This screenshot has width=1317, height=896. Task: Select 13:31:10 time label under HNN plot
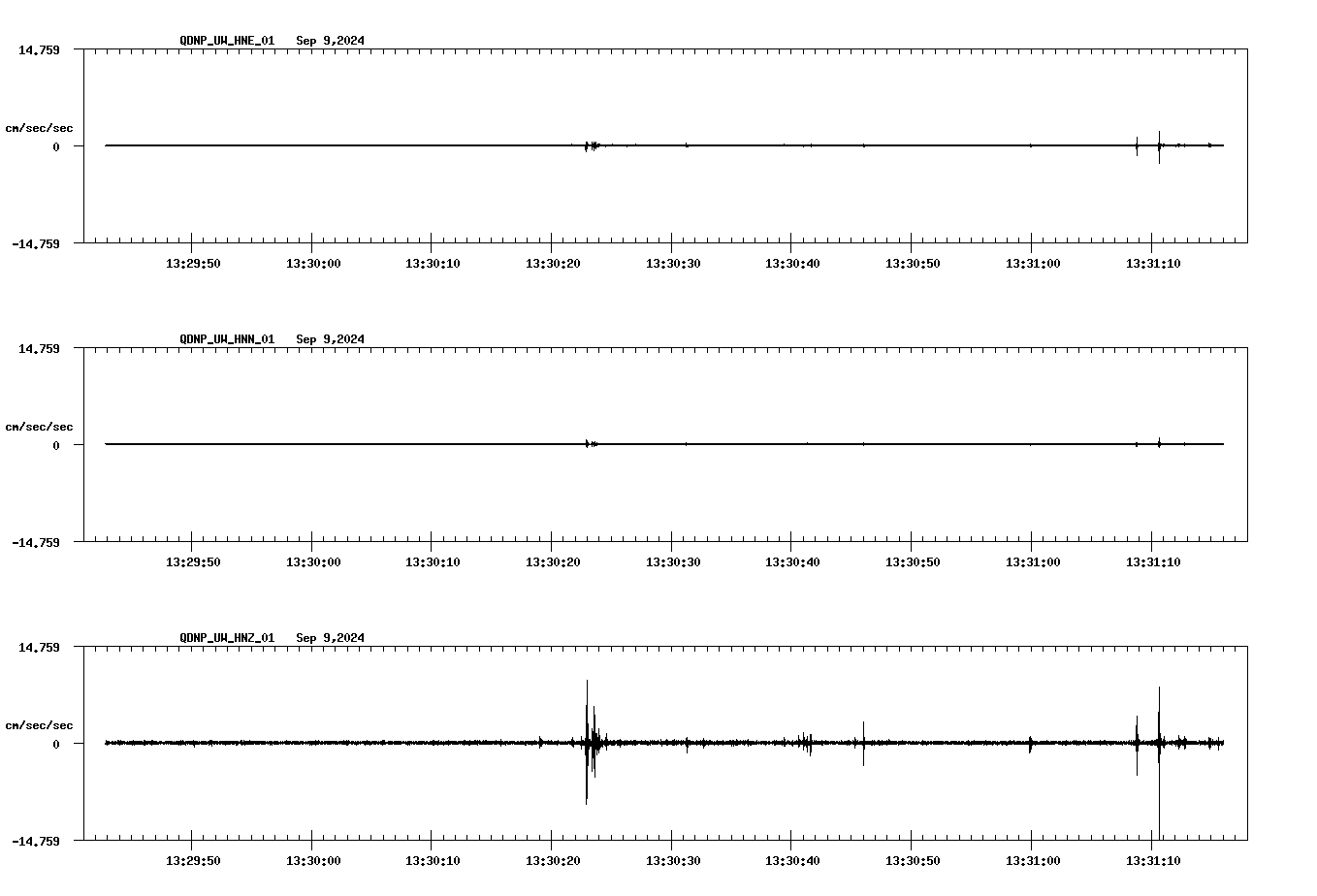1152,562
